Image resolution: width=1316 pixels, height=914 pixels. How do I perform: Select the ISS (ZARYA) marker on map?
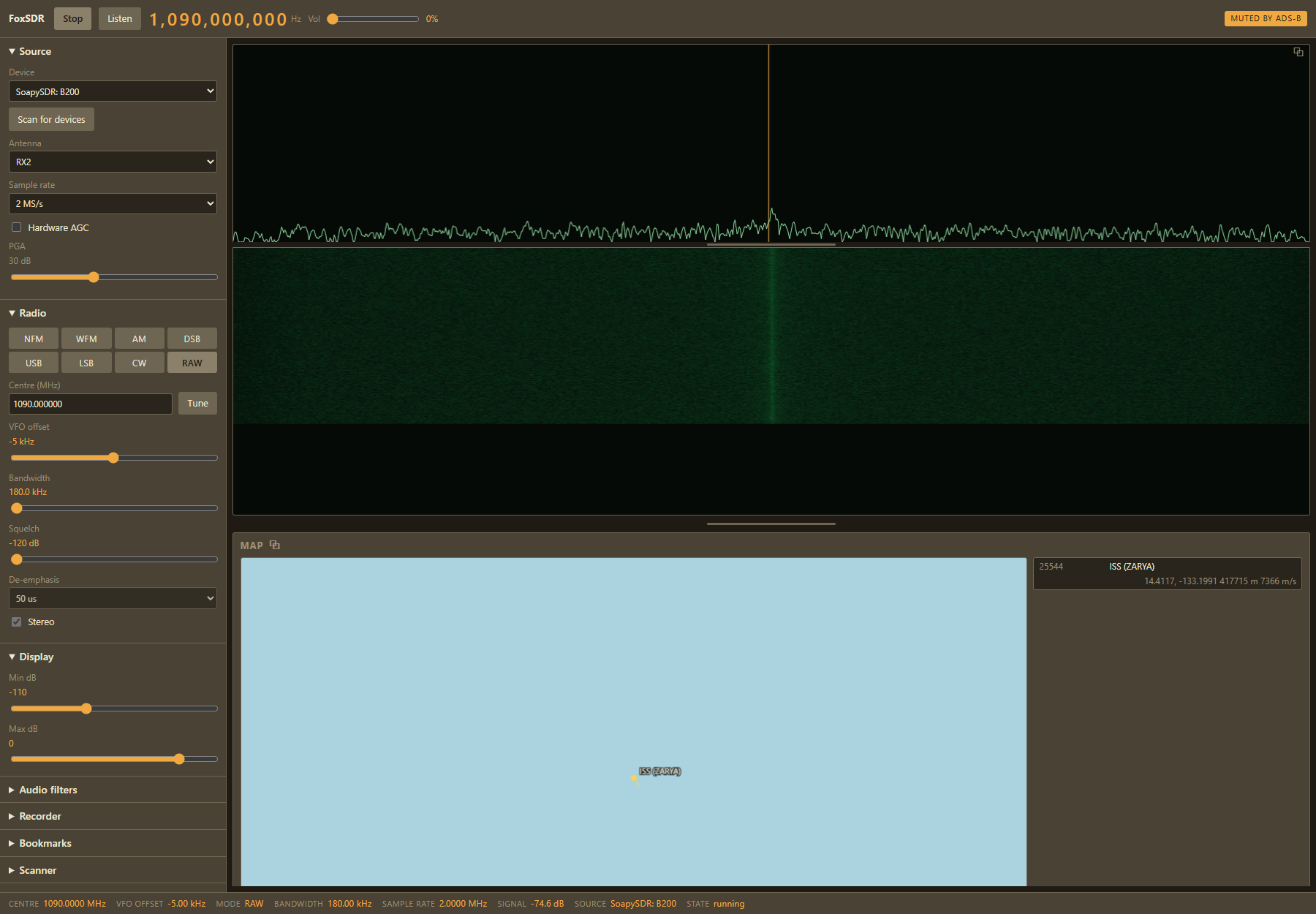pos(634,778)
